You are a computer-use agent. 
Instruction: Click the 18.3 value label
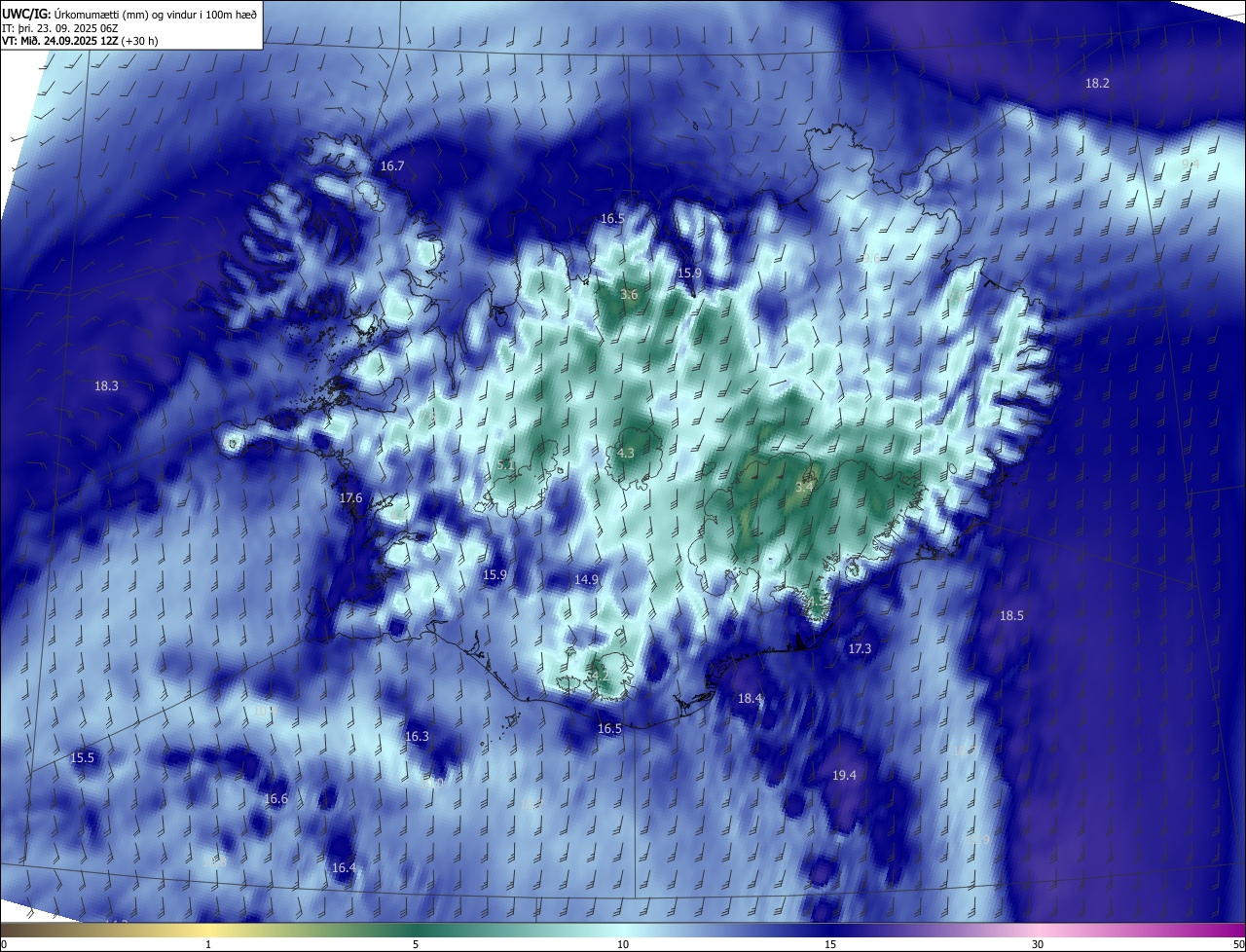(106, 386)
